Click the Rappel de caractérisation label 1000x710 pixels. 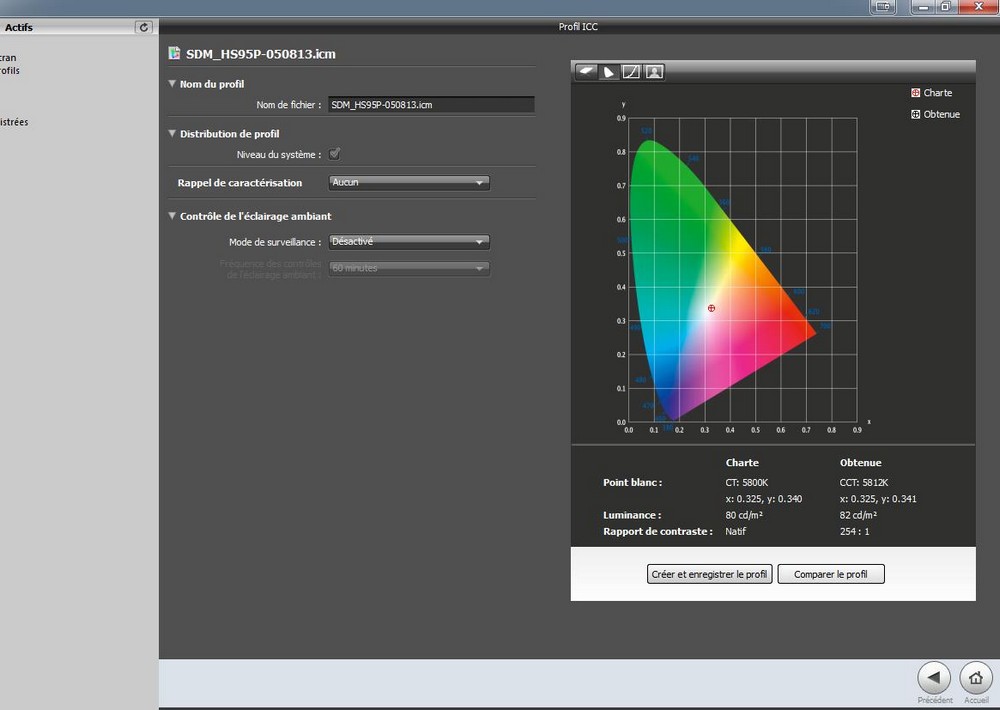(240, 182)
